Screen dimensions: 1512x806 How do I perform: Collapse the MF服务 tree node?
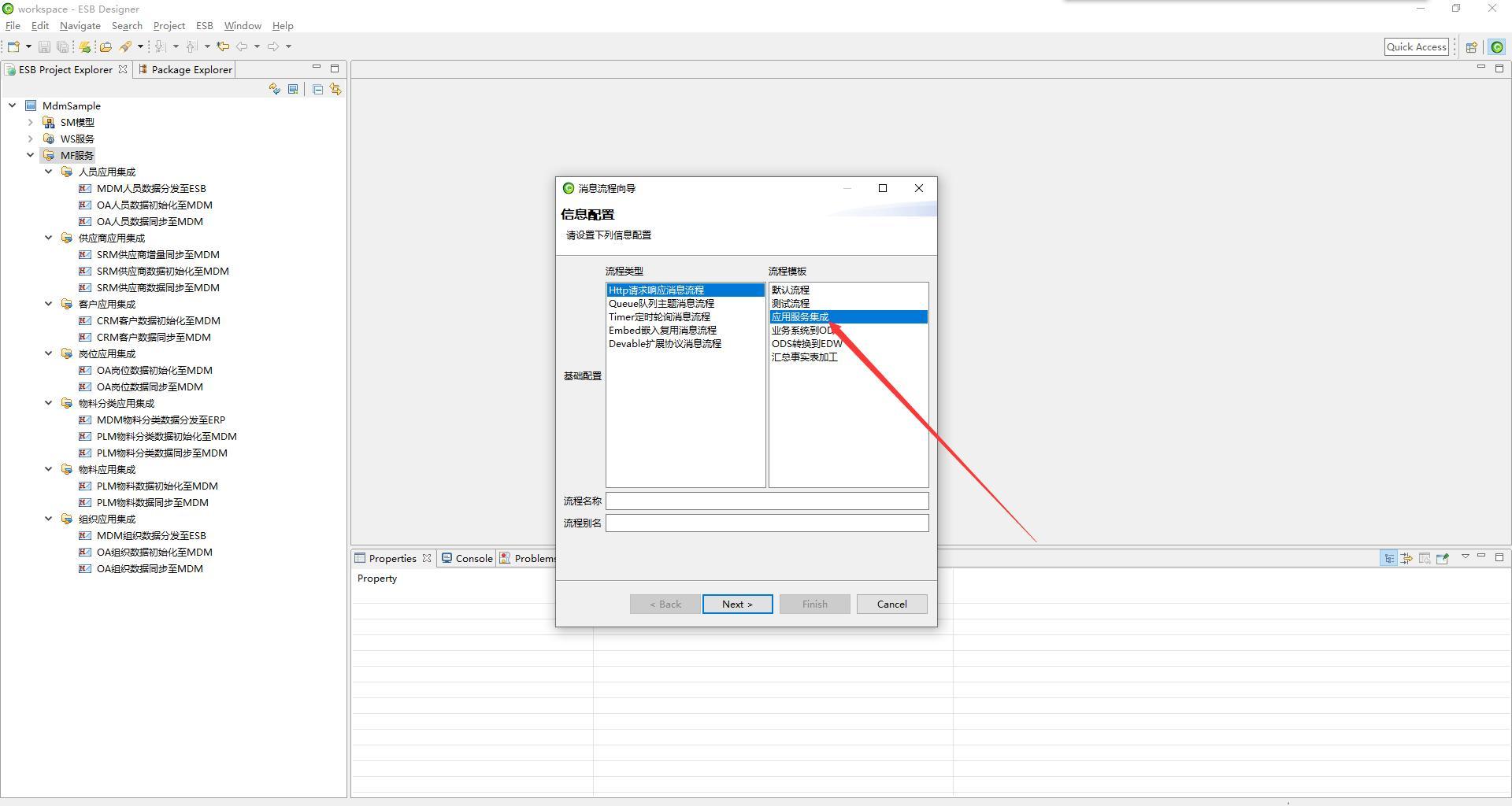point(31,155)
